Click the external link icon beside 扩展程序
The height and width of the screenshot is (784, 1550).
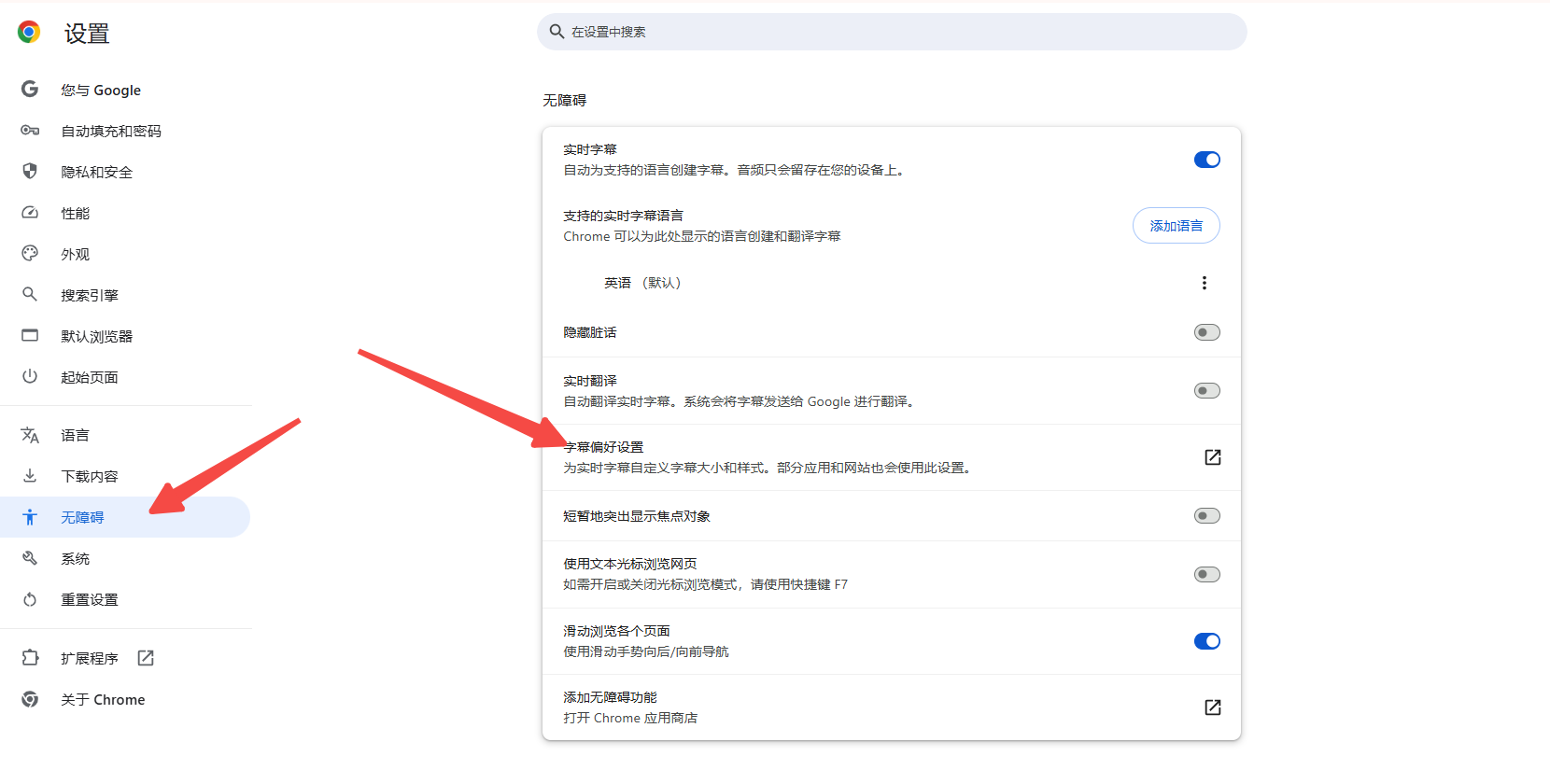[146, 658]
